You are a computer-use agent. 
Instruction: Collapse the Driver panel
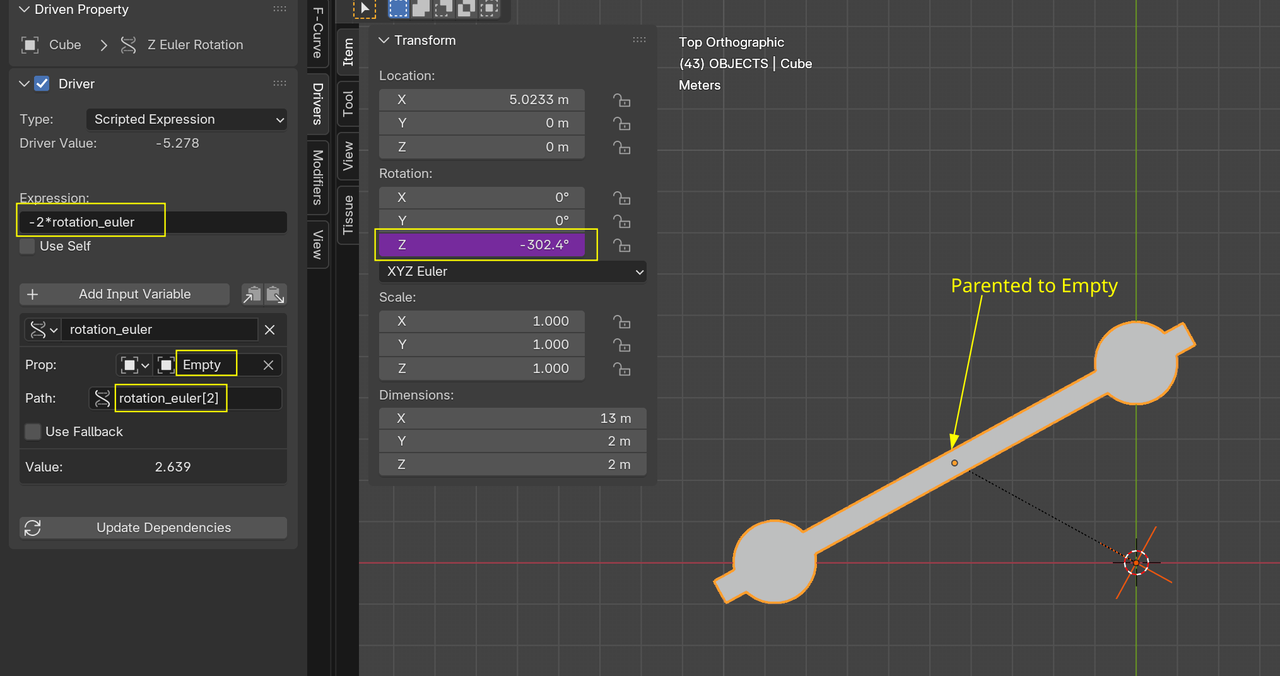[x=24, y=84]
